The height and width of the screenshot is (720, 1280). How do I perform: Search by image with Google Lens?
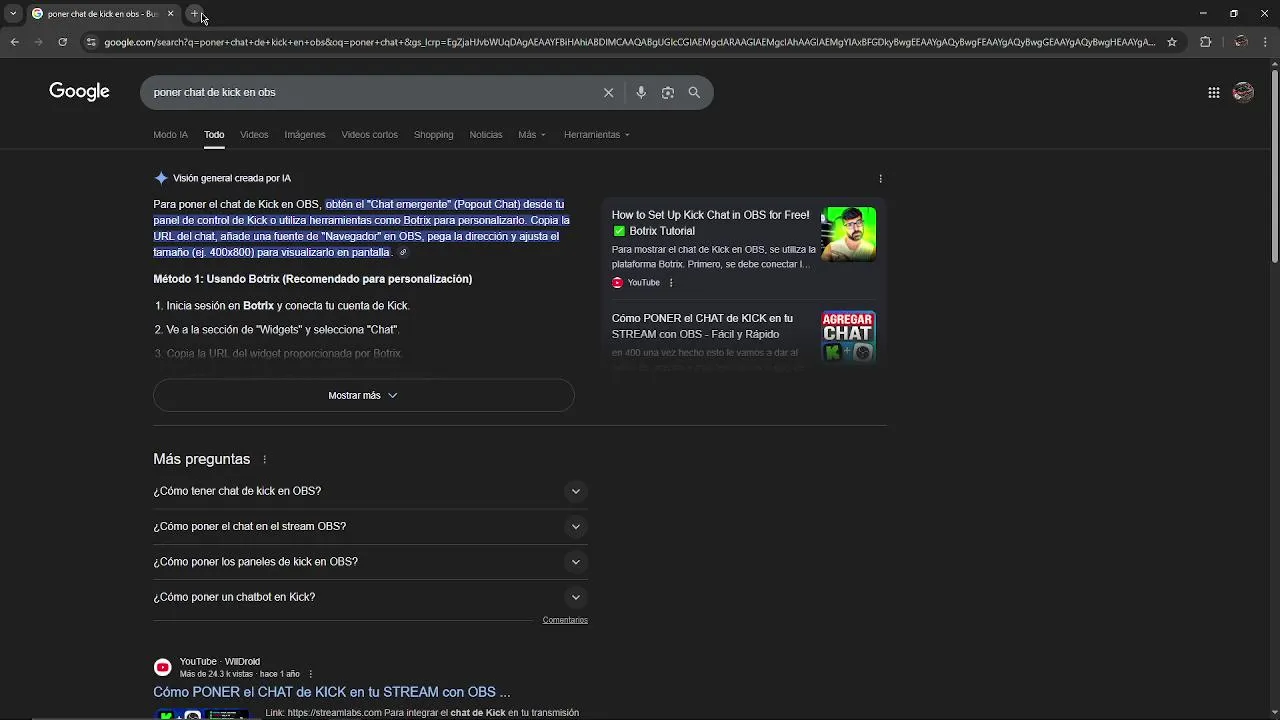668,92
